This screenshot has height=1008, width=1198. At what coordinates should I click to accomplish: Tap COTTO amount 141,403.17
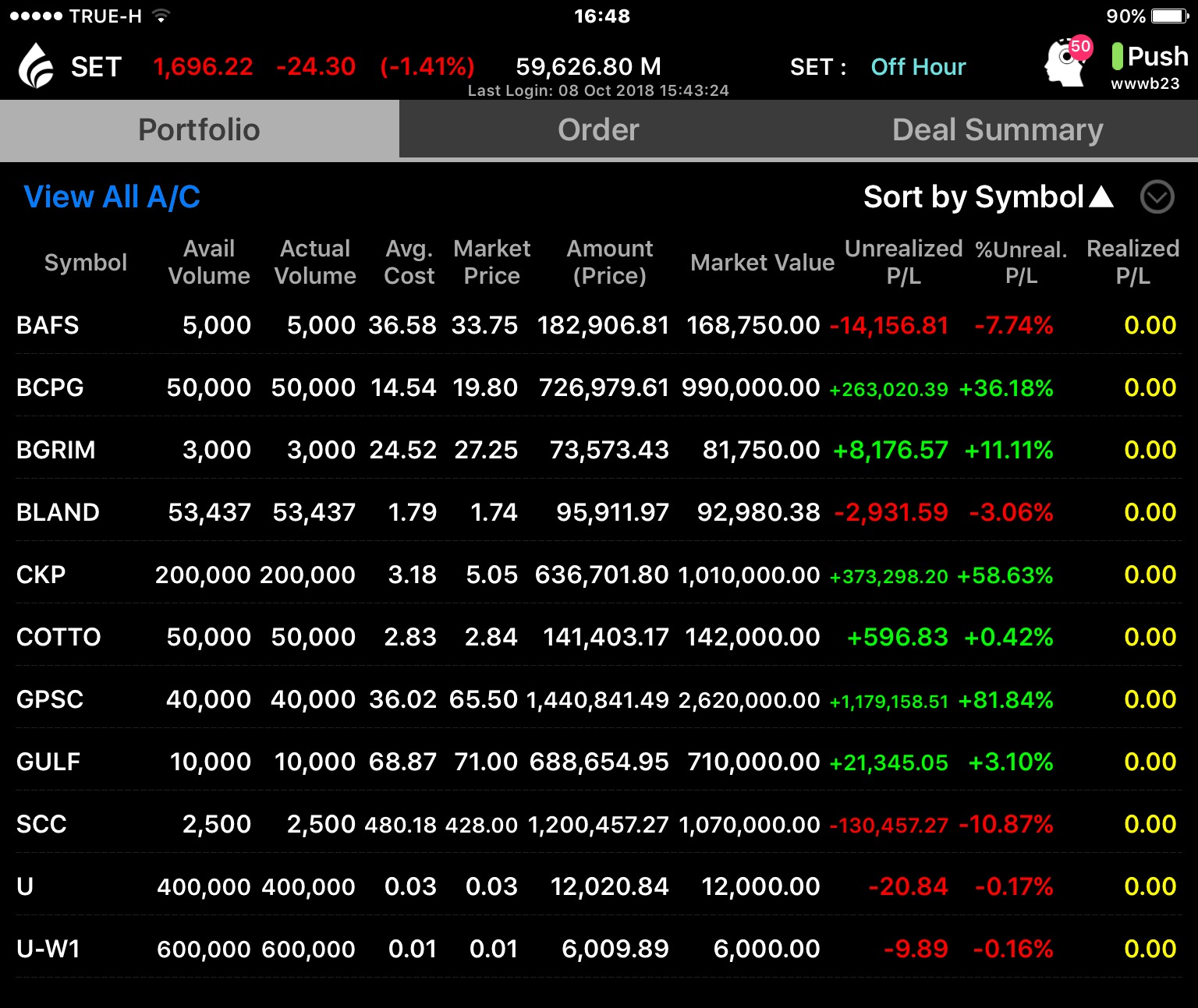coord(606,637)
